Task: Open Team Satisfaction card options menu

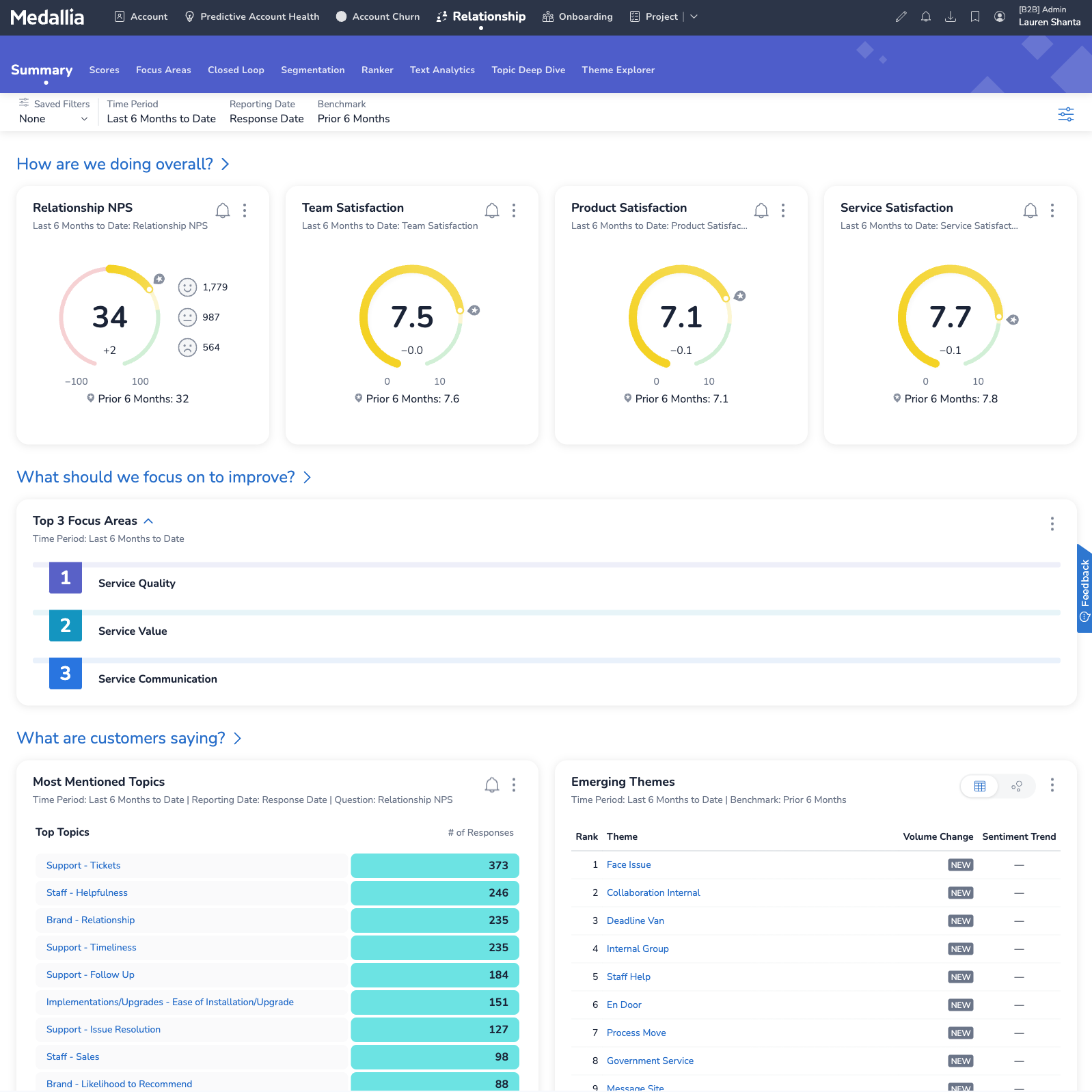Action: [514, 210]
